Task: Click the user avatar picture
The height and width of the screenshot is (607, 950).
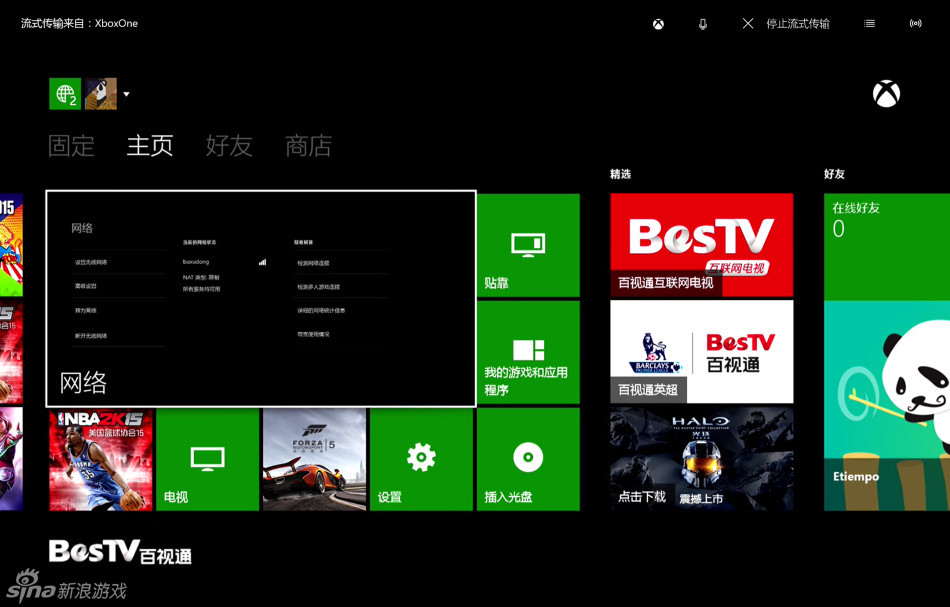Action: point(101,94)
